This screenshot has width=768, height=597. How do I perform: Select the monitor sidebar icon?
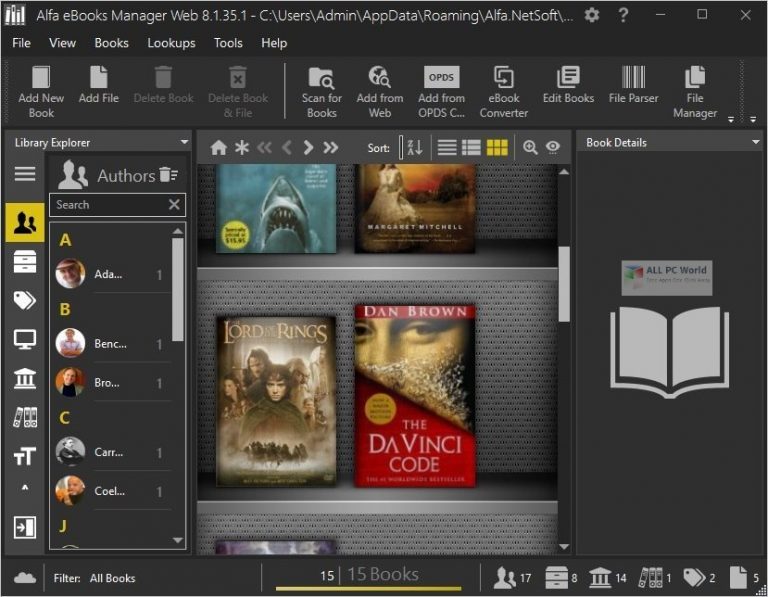pyautogui.click(x=25, y=339)
